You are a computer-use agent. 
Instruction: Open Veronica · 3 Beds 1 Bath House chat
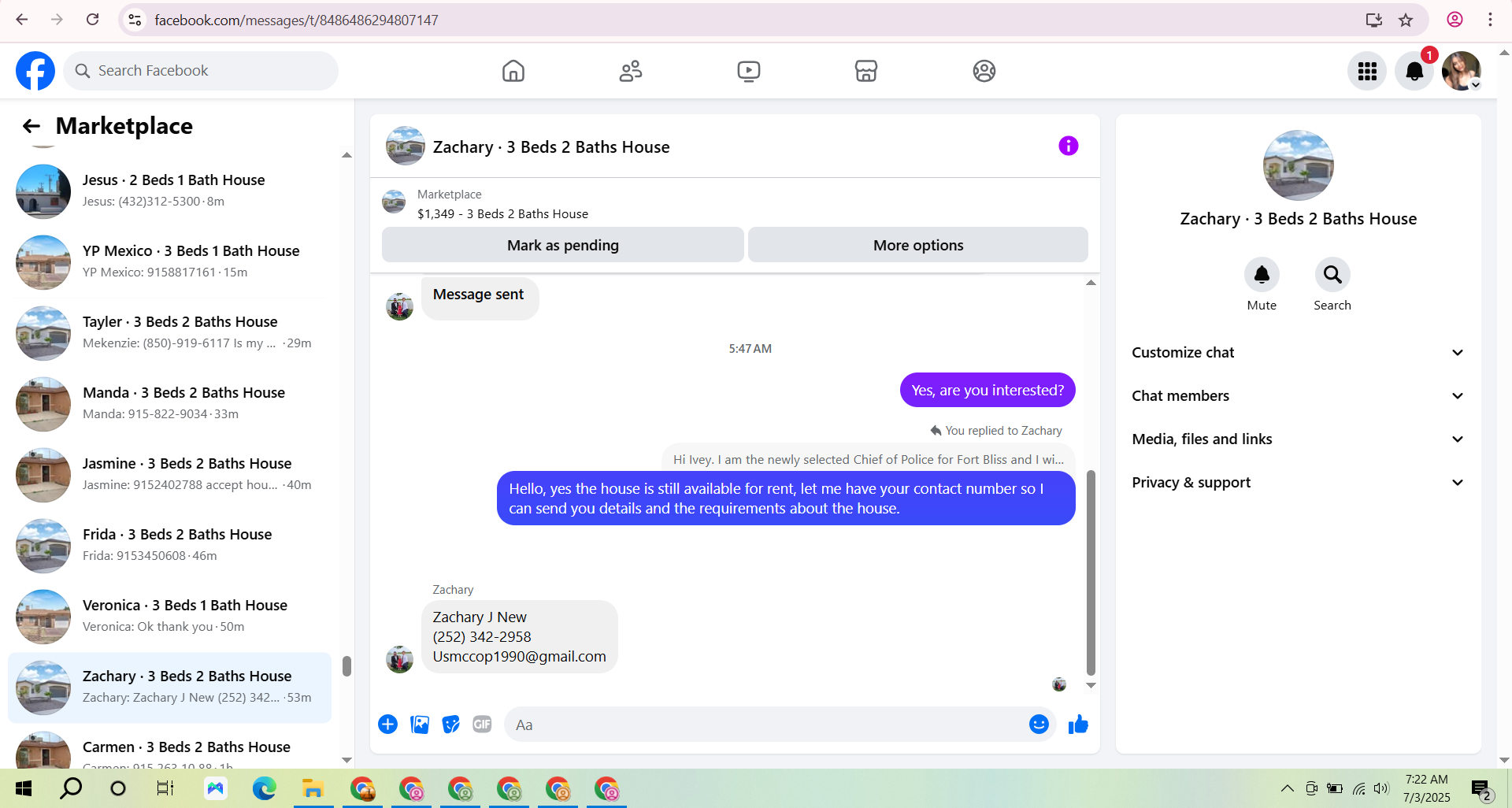coord(169,617)
